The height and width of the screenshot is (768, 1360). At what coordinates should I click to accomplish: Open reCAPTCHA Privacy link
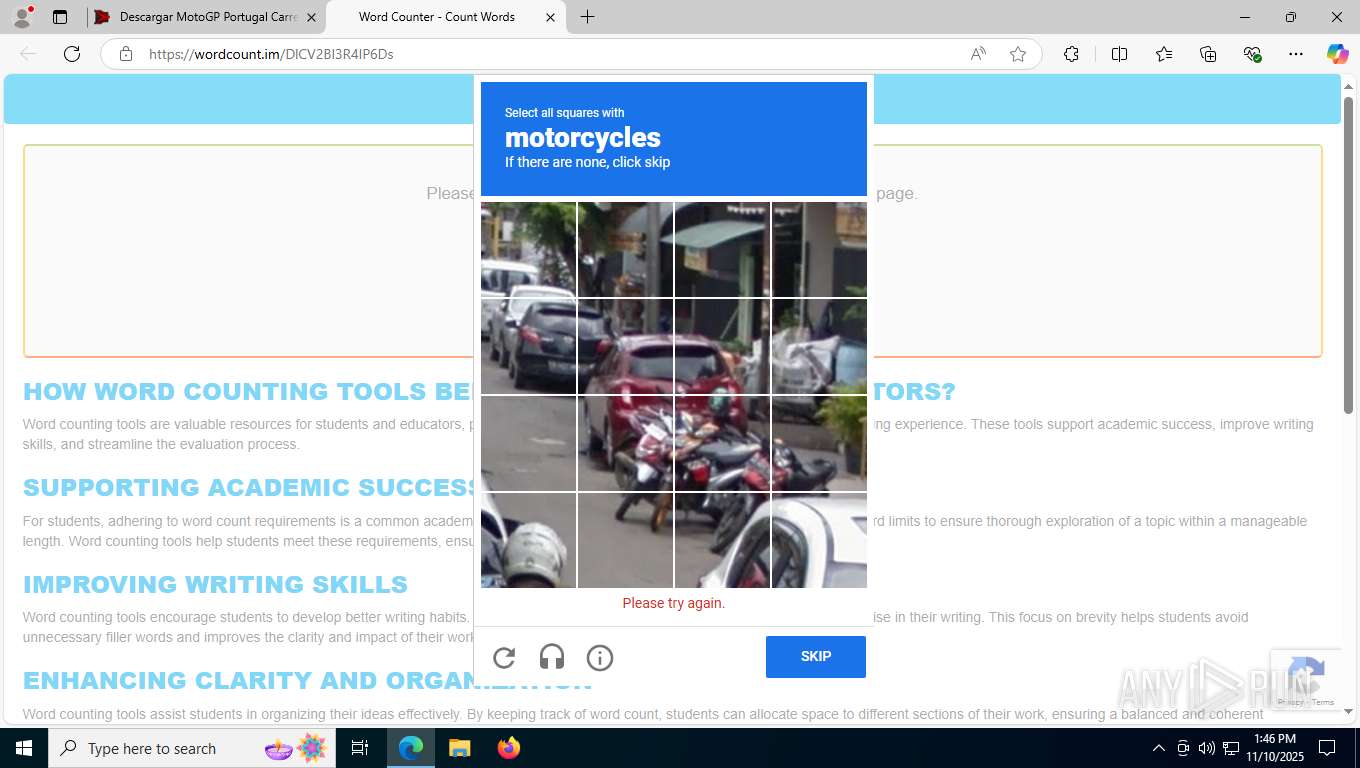coord(1290,702)
